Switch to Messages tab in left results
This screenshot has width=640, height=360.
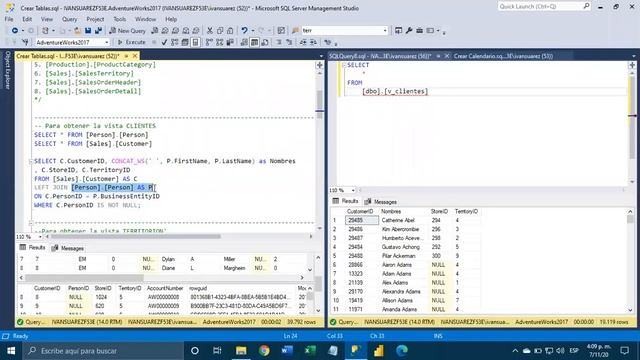point(68,248)
